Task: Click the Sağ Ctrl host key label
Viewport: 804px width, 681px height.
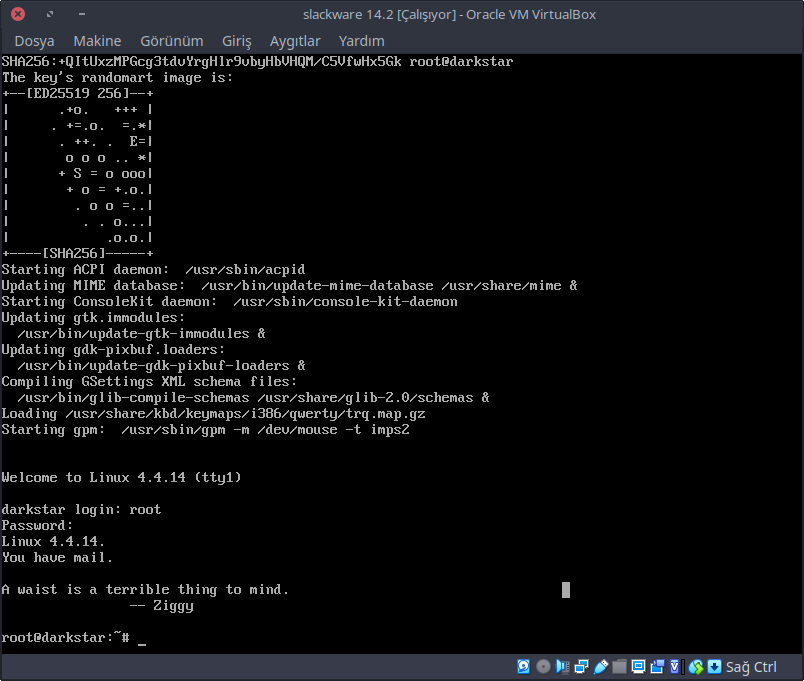Action: click(x=751, y=667)
